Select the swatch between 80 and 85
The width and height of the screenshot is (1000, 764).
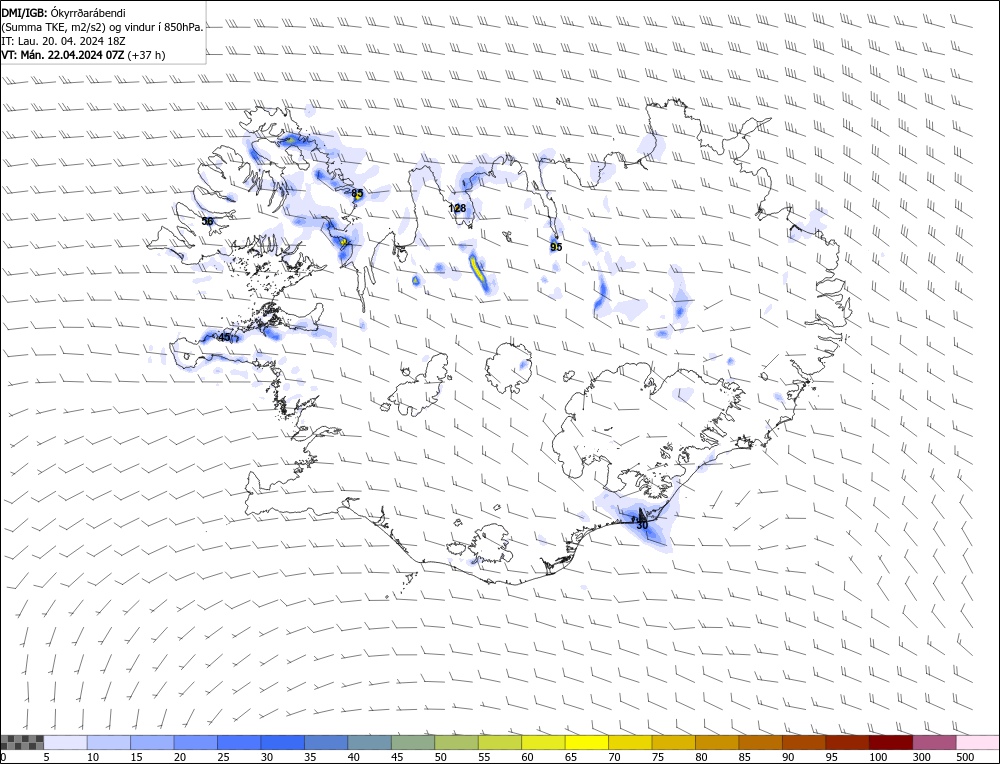pyautogui.click(x=717, y=742)
